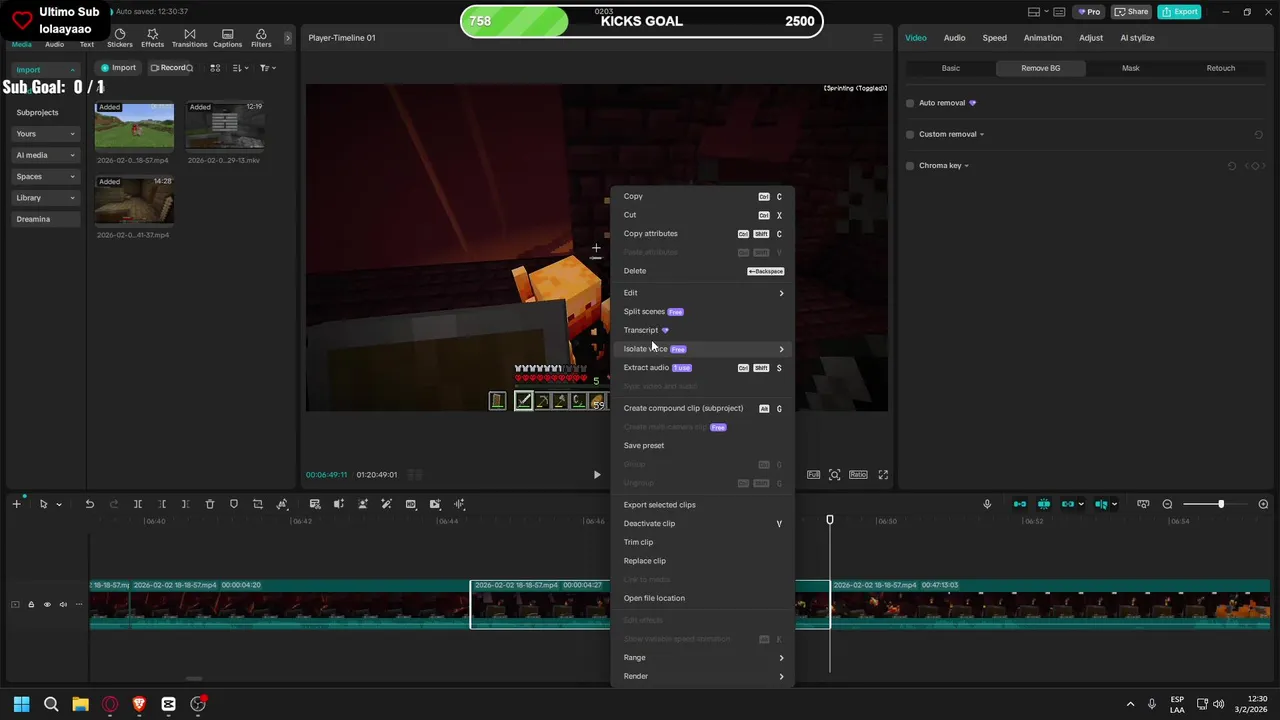Switch to the Animation tab
The height and width of the screenshot is (720, 1280).
1043,38
